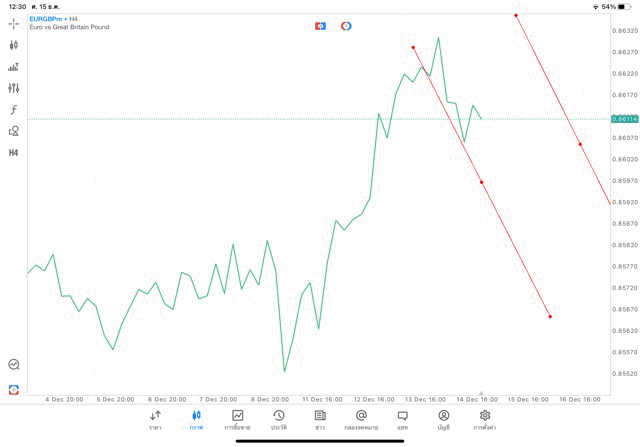Select the middle point of the right red trendline
This screenshot has width=640, height=447.
point(580,144)
